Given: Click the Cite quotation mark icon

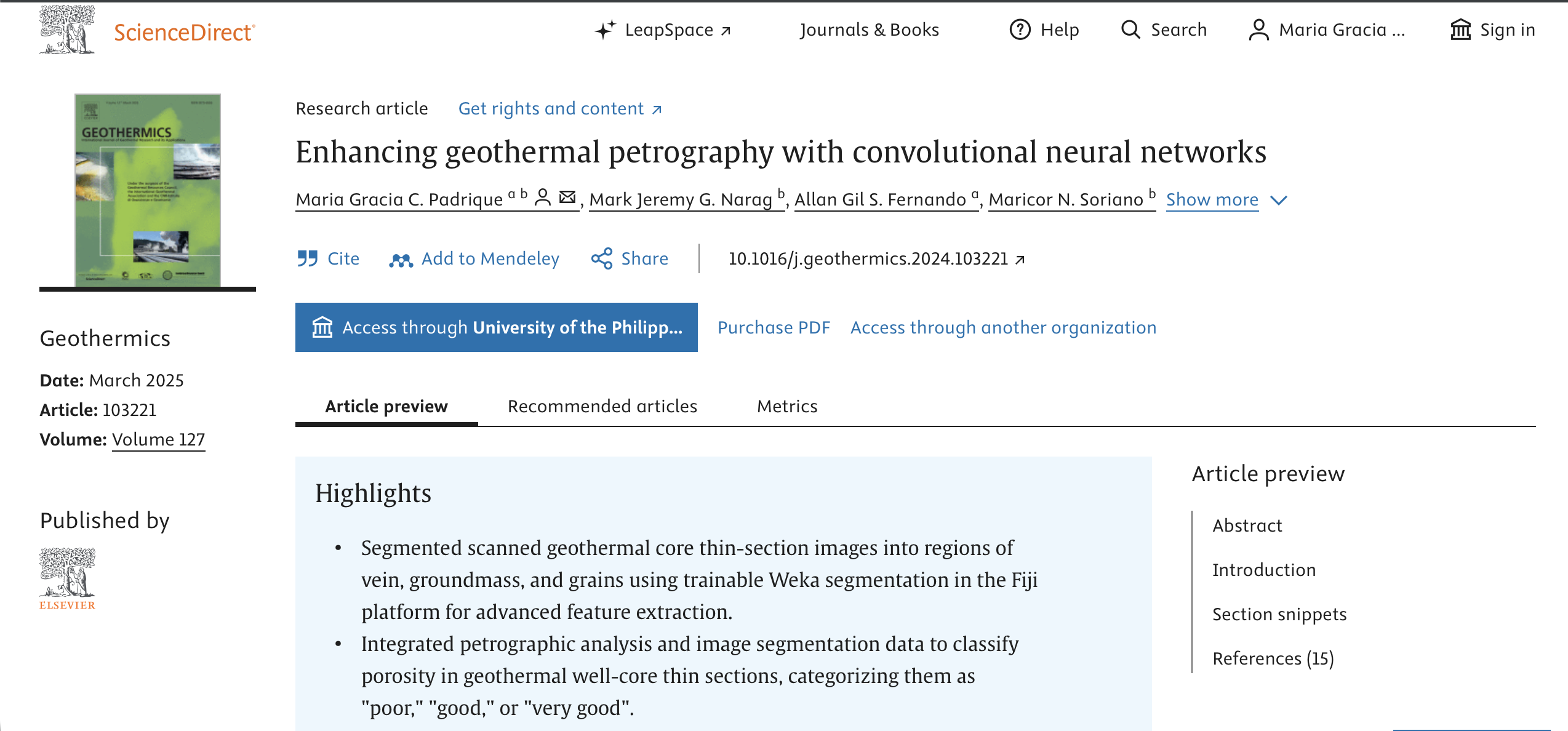Looking at the screenshot, I should (307, 258).
